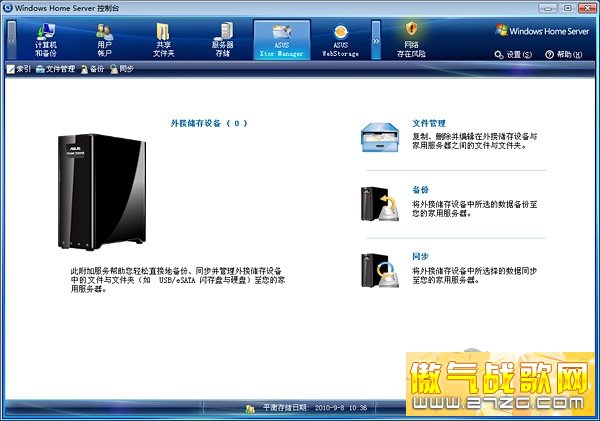Screen dimensions: 600x421
Task: Click the 文件管理 drawer icon
Action: (380, 137)
